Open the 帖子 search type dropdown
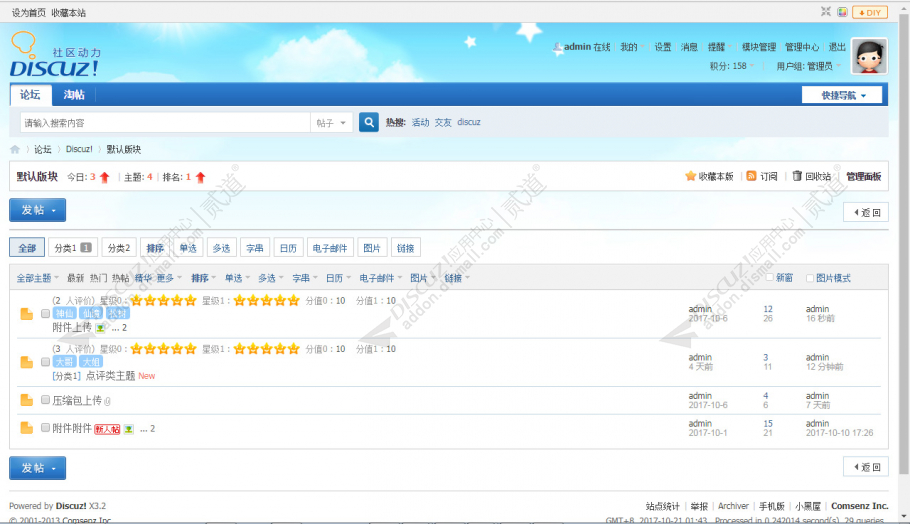This screenshot has width=910, height=524. [331, 122]
